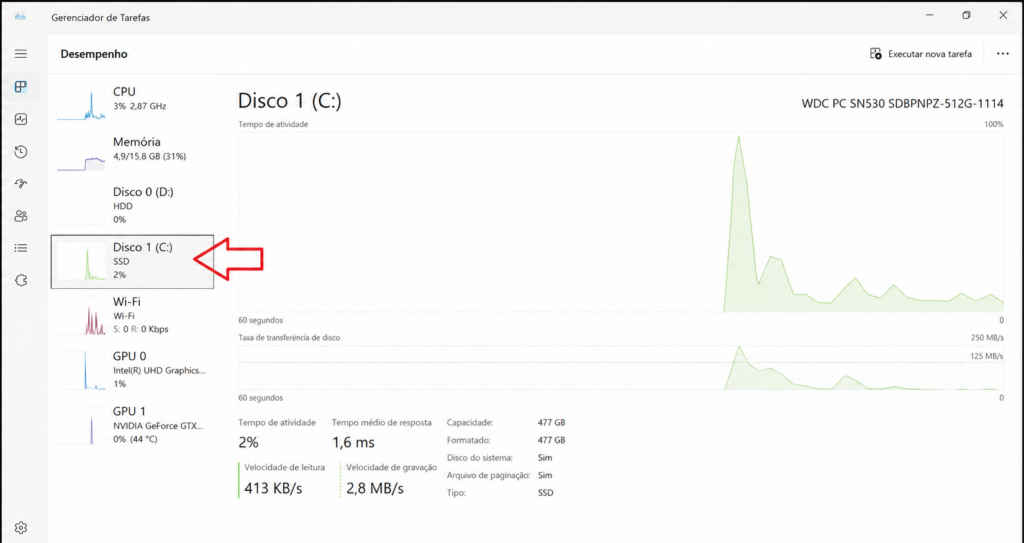
Task: Open the Details list icon
Action: click(21, 248)
